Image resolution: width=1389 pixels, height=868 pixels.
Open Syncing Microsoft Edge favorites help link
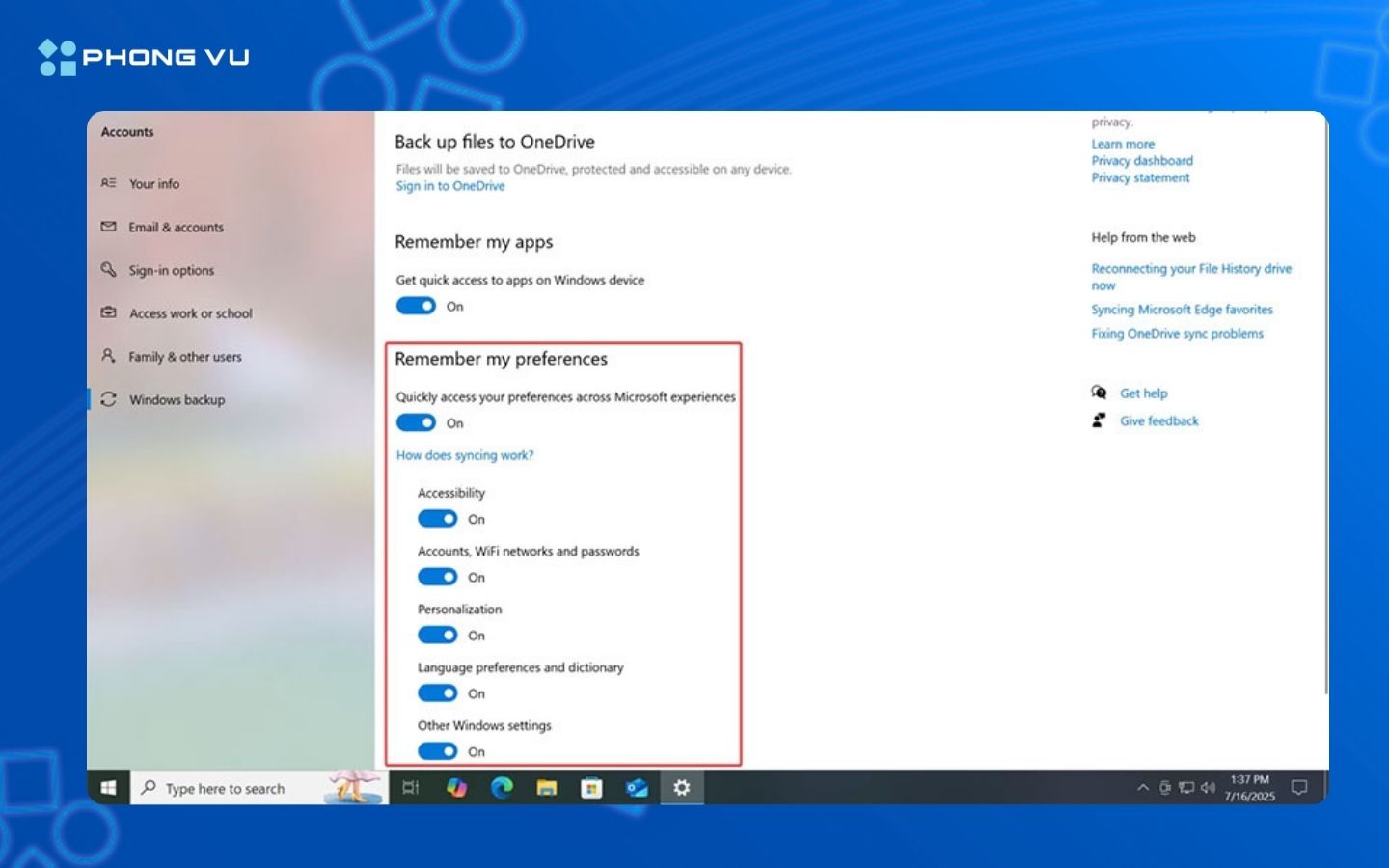[x=1182, y=310]
